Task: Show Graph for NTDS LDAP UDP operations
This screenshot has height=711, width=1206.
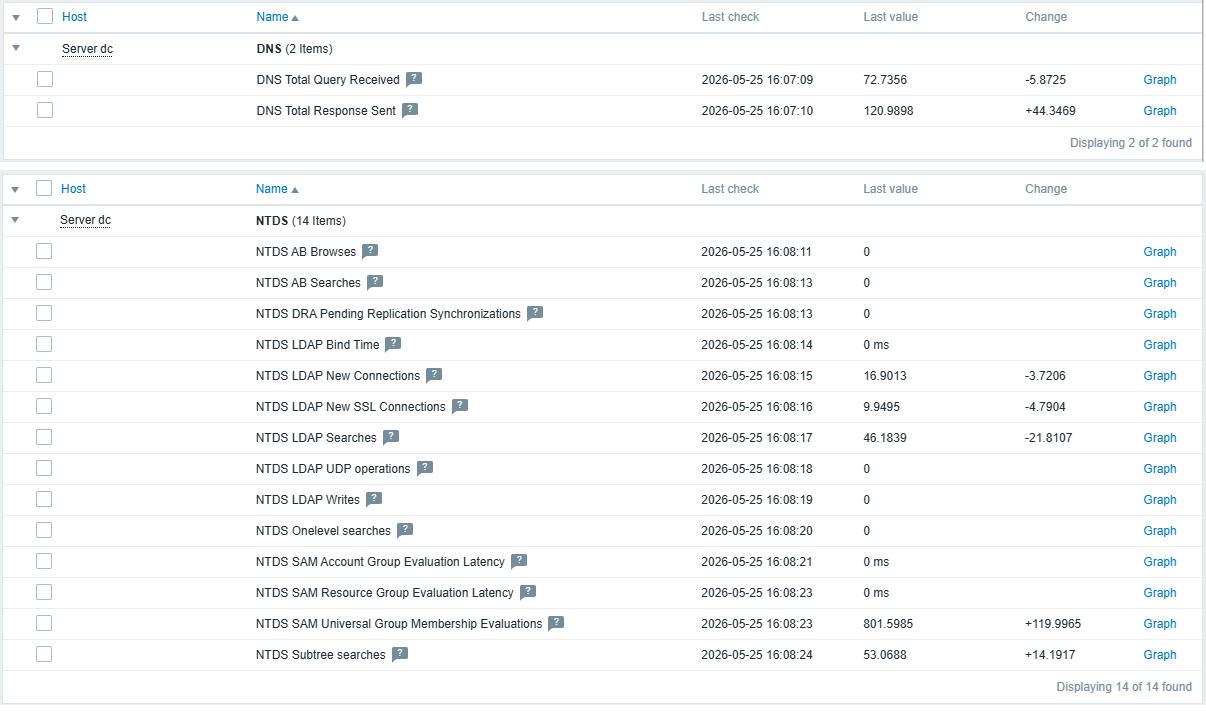Action: [1160, 469]
